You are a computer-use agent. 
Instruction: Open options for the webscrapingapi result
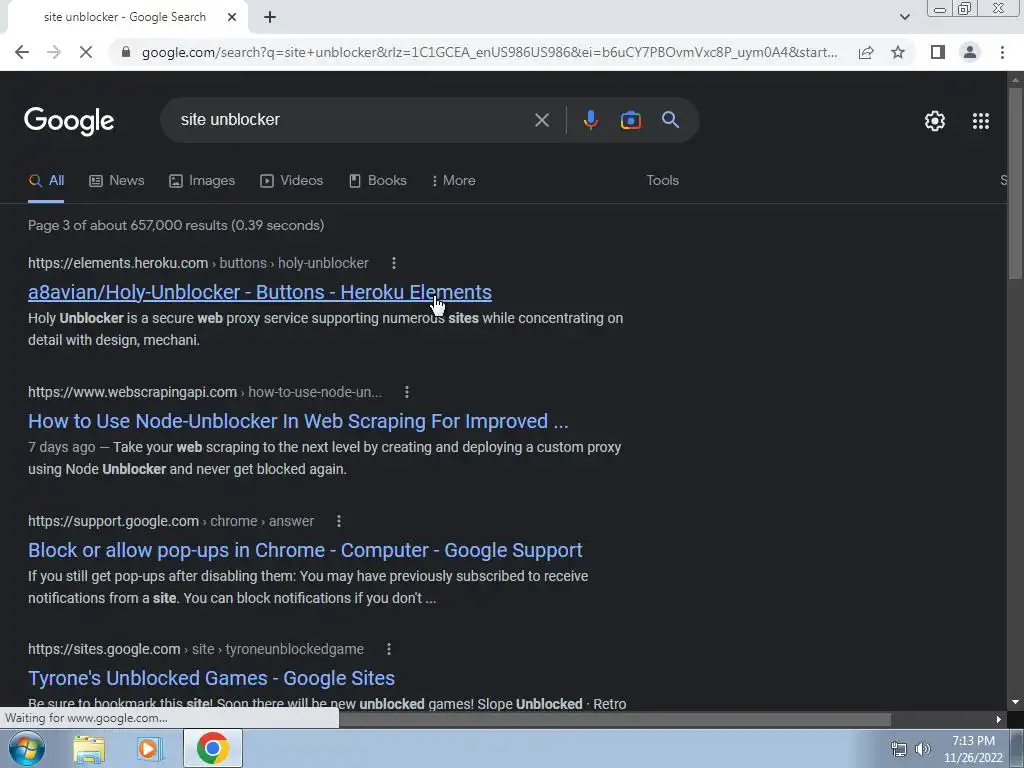click(x=406, y=392)
